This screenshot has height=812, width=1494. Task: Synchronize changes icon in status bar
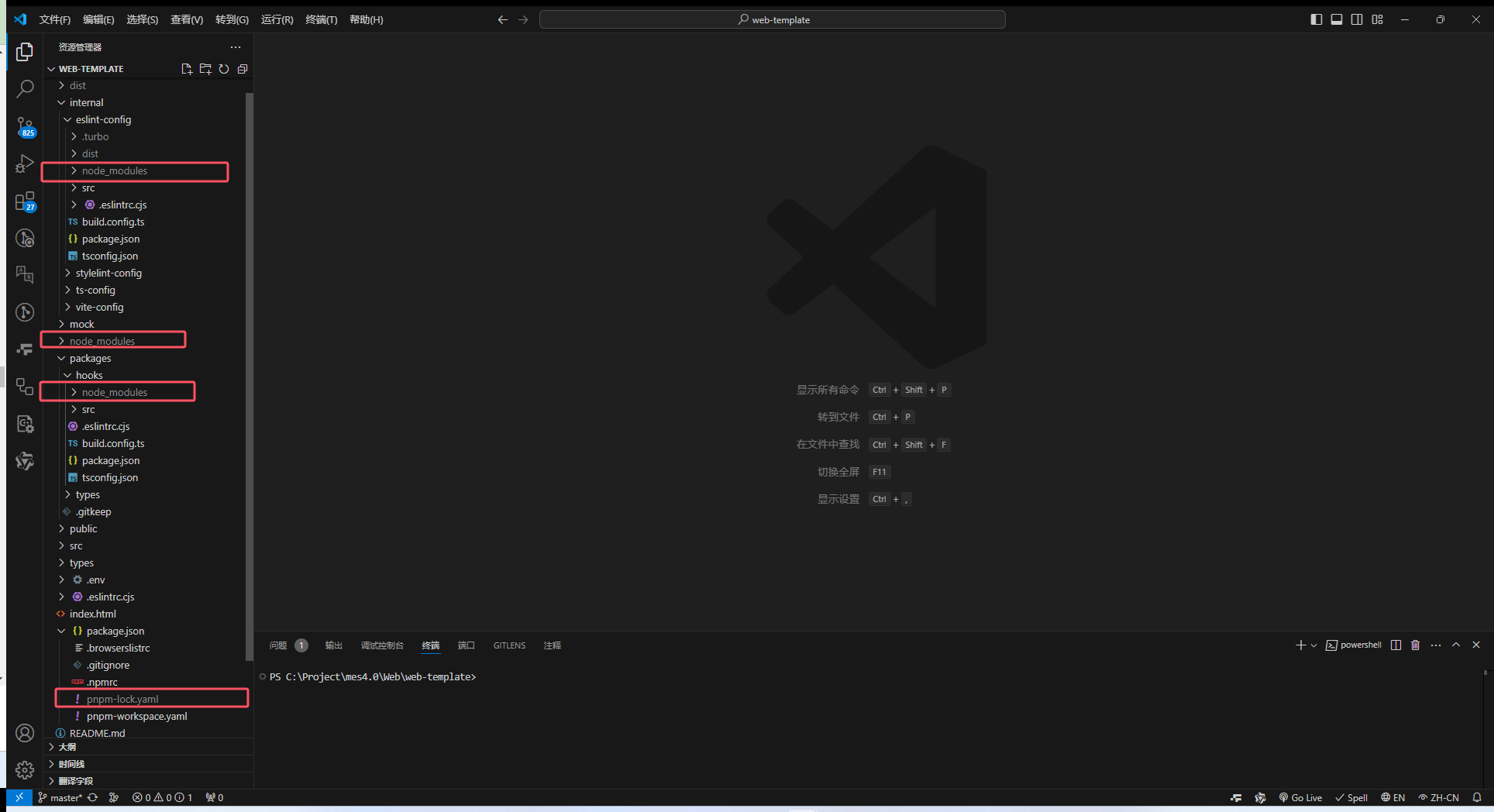[x=93, y=797]
